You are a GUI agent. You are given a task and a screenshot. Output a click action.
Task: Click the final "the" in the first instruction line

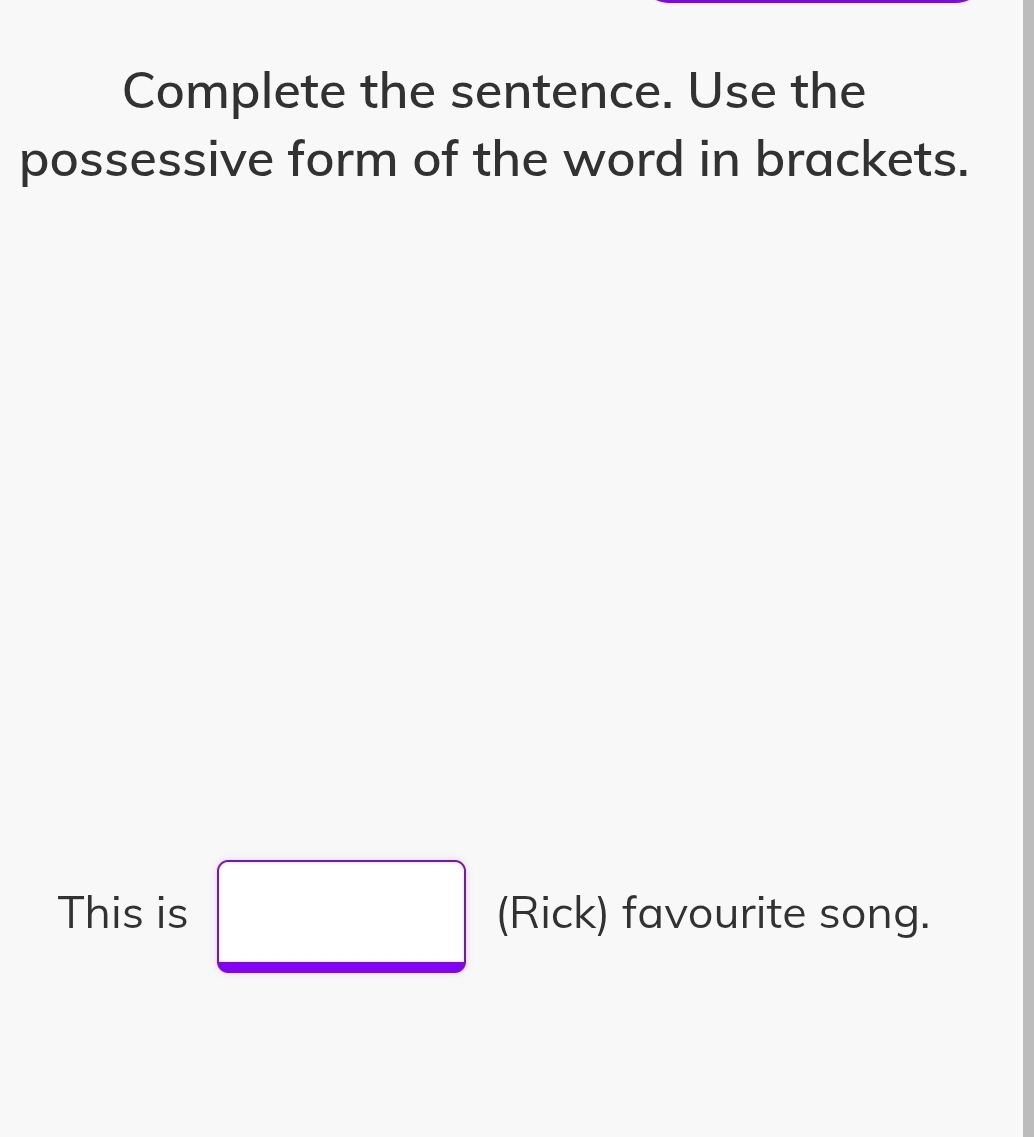(829, 92)
